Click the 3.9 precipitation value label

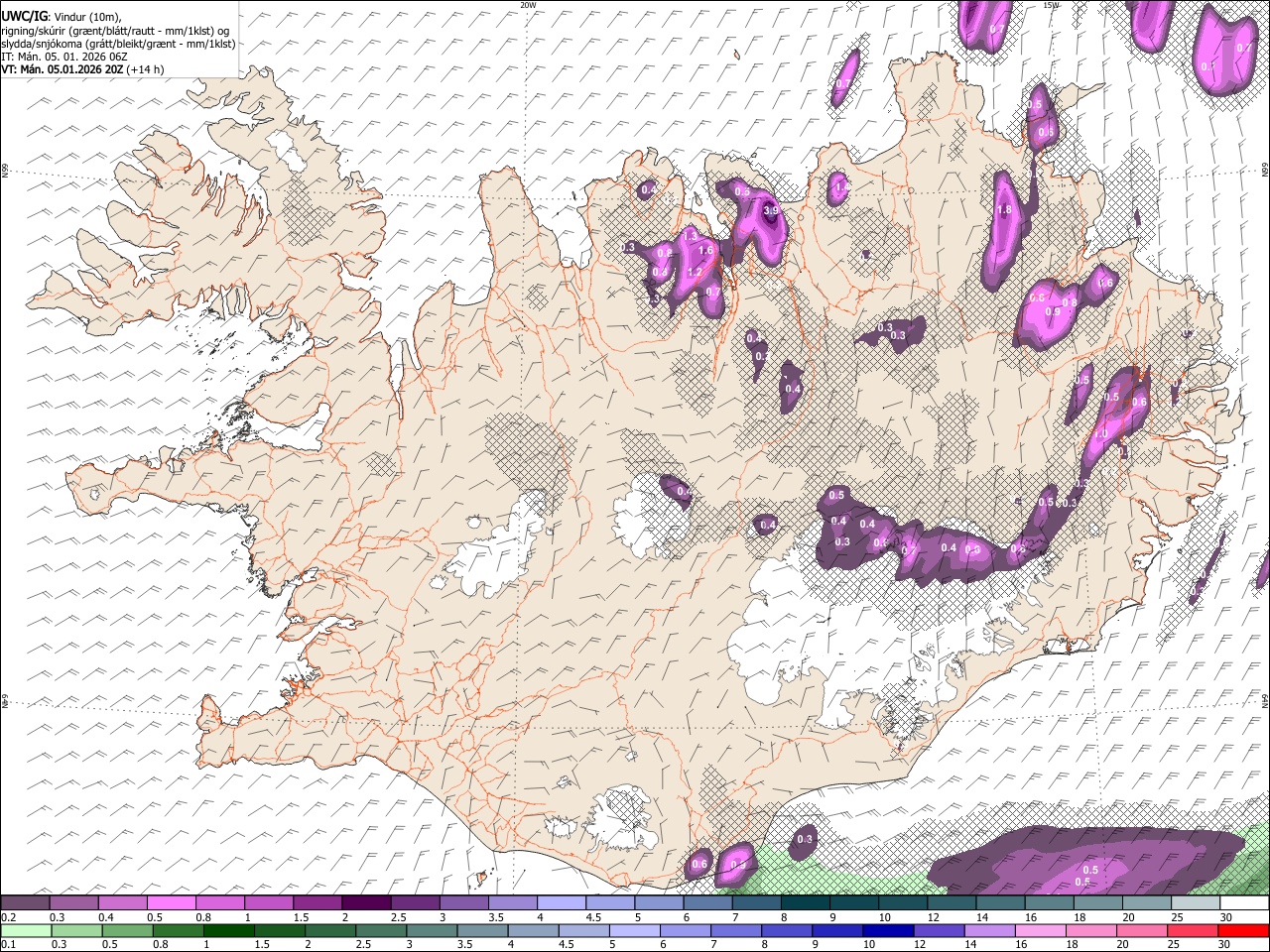click(771, 210)
